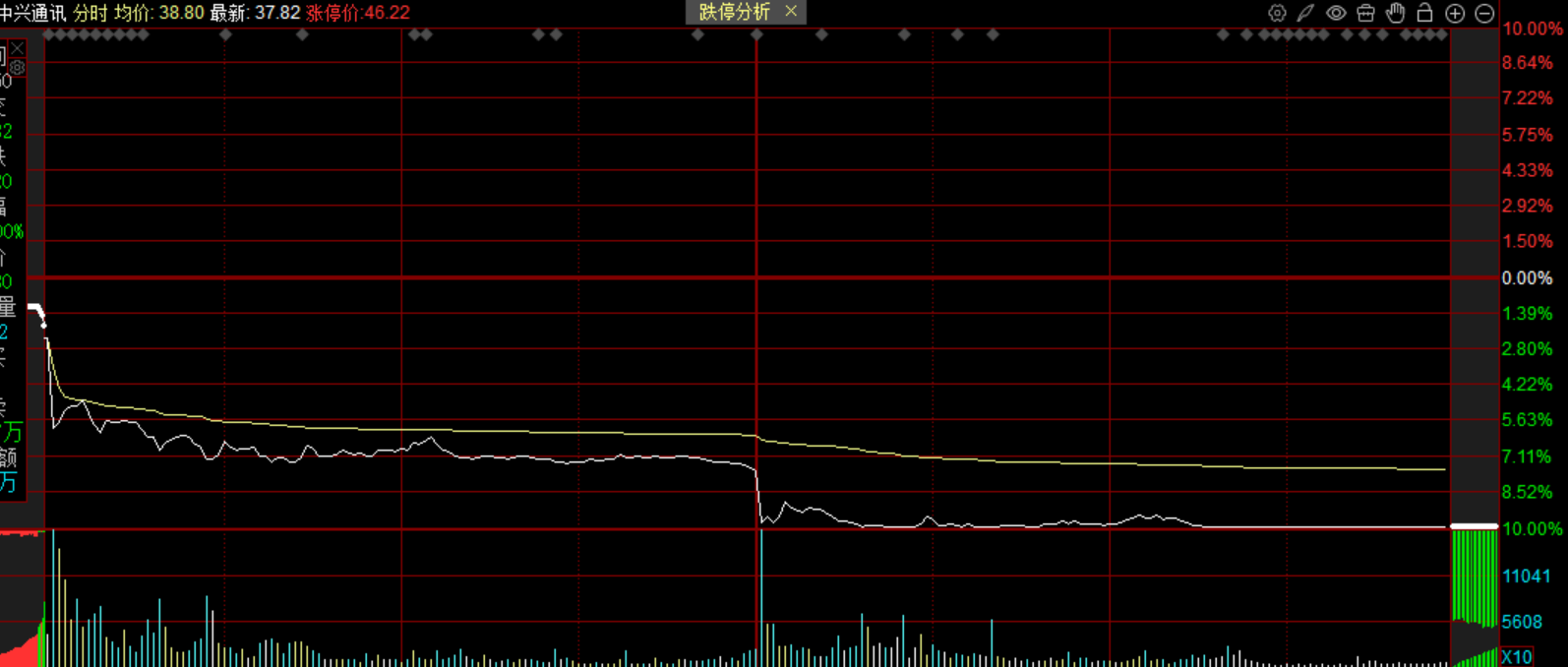1568x667 pixels.
Task: Click the 1.39% axis label
Action: pos(1527,314)
